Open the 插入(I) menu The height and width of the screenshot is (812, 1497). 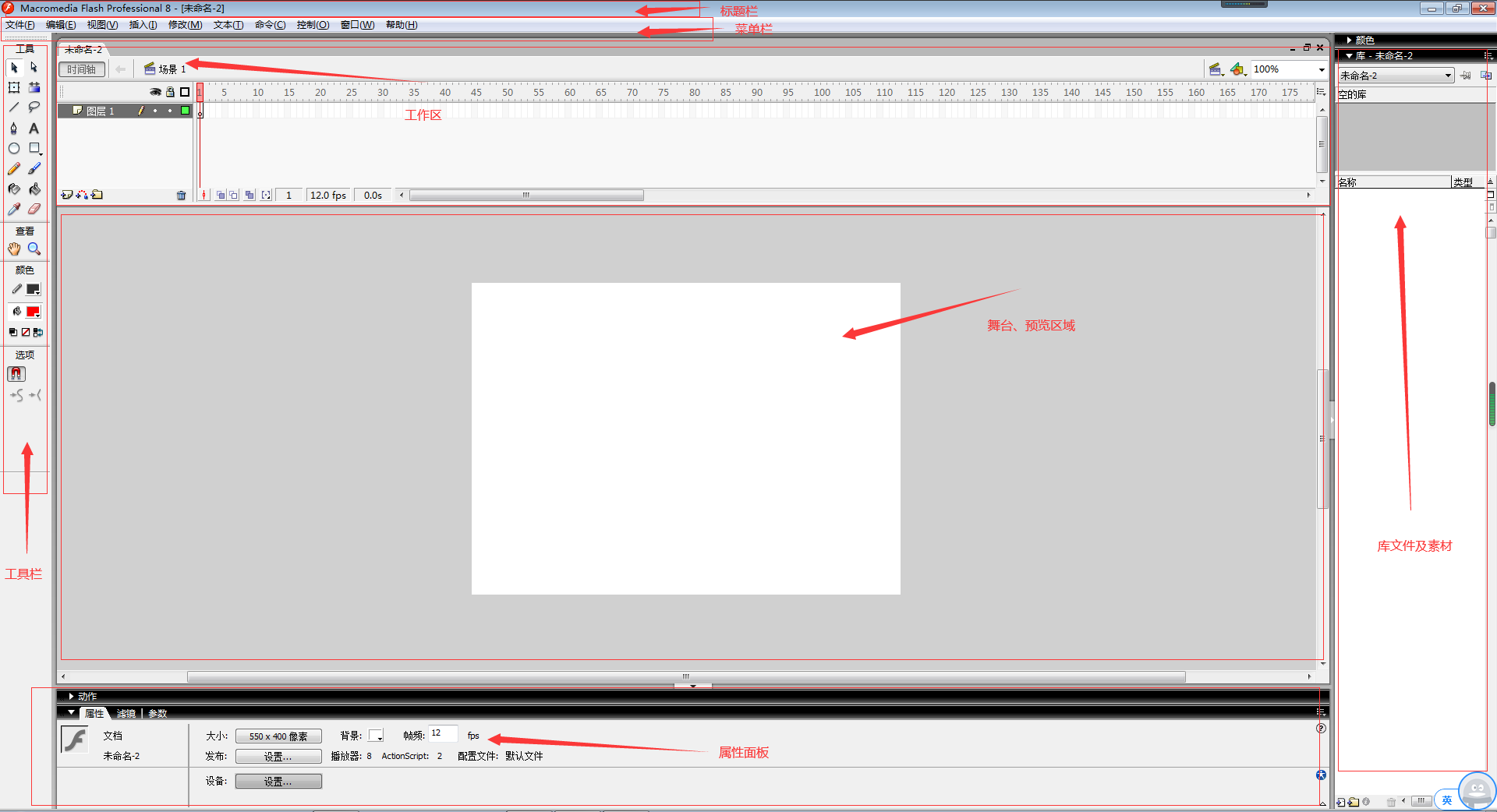(143, 25)
